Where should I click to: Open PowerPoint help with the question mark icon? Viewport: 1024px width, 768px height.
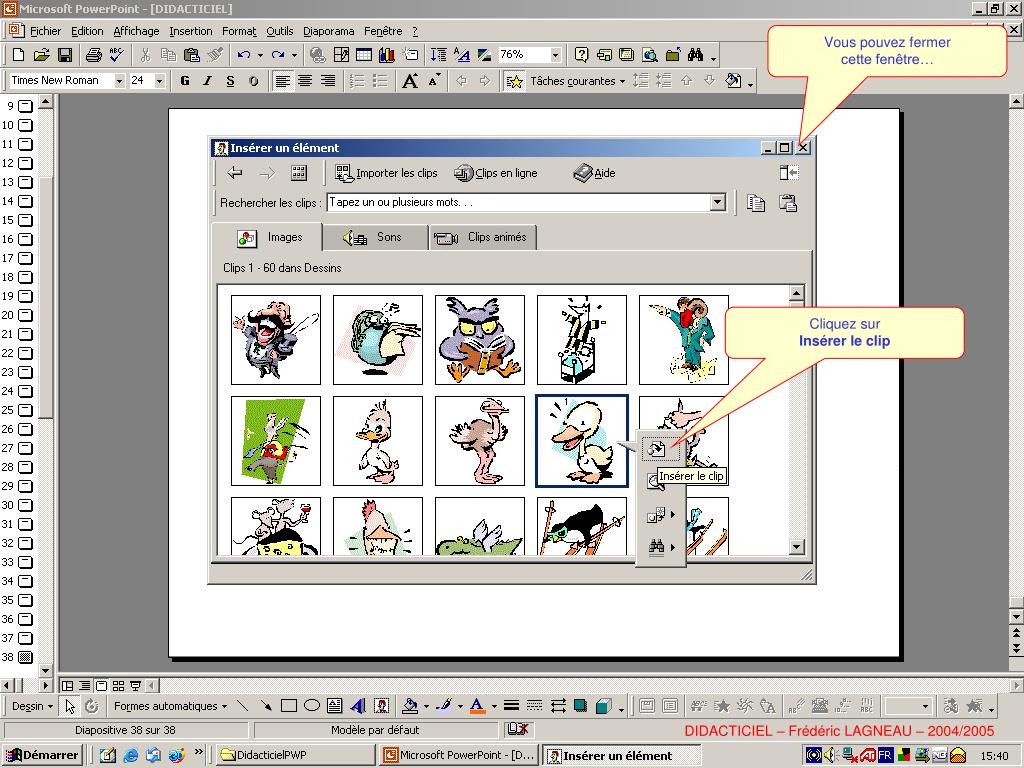581,55
